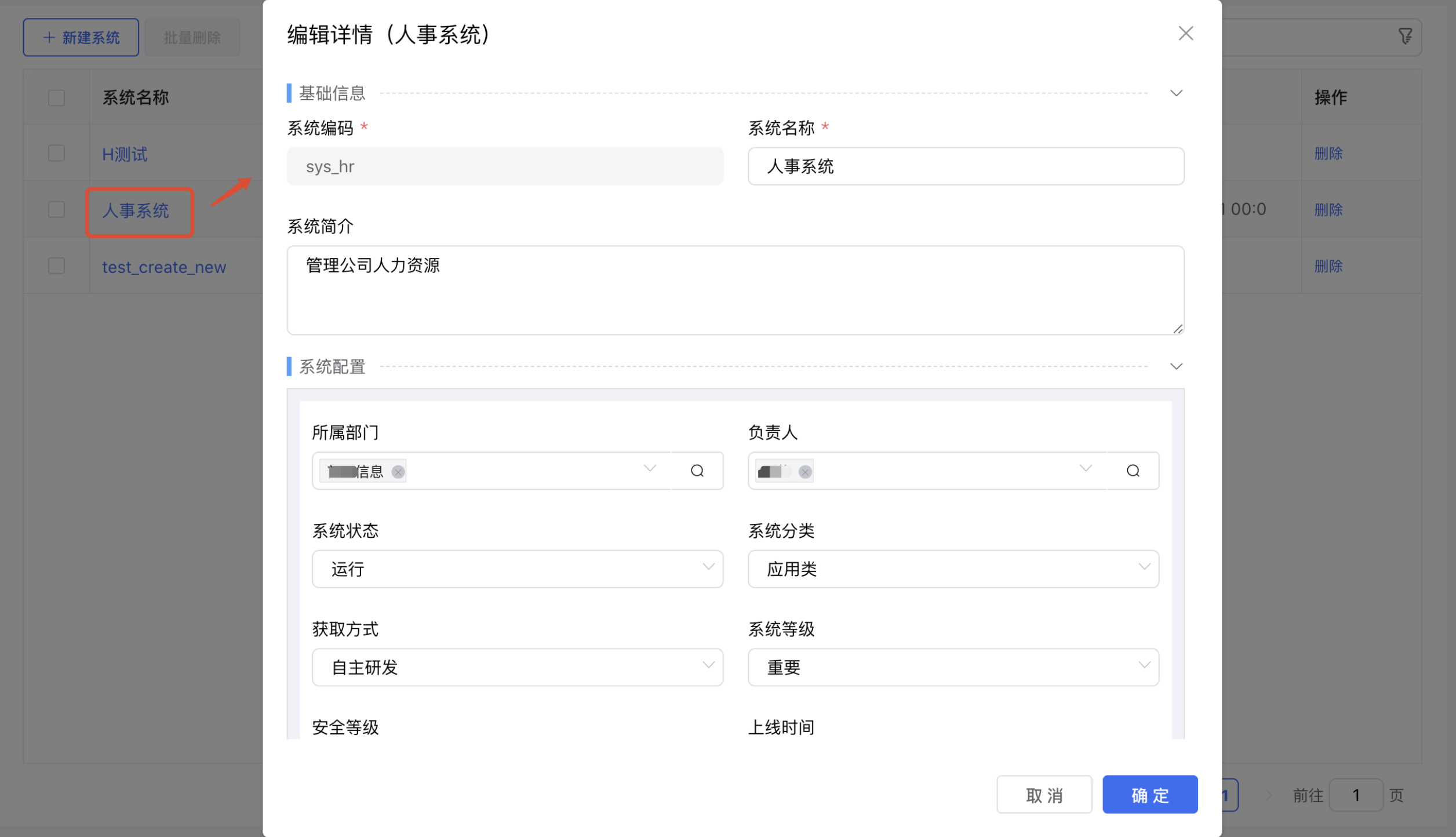Cancel editing via 取消 button

point(1044,795)
